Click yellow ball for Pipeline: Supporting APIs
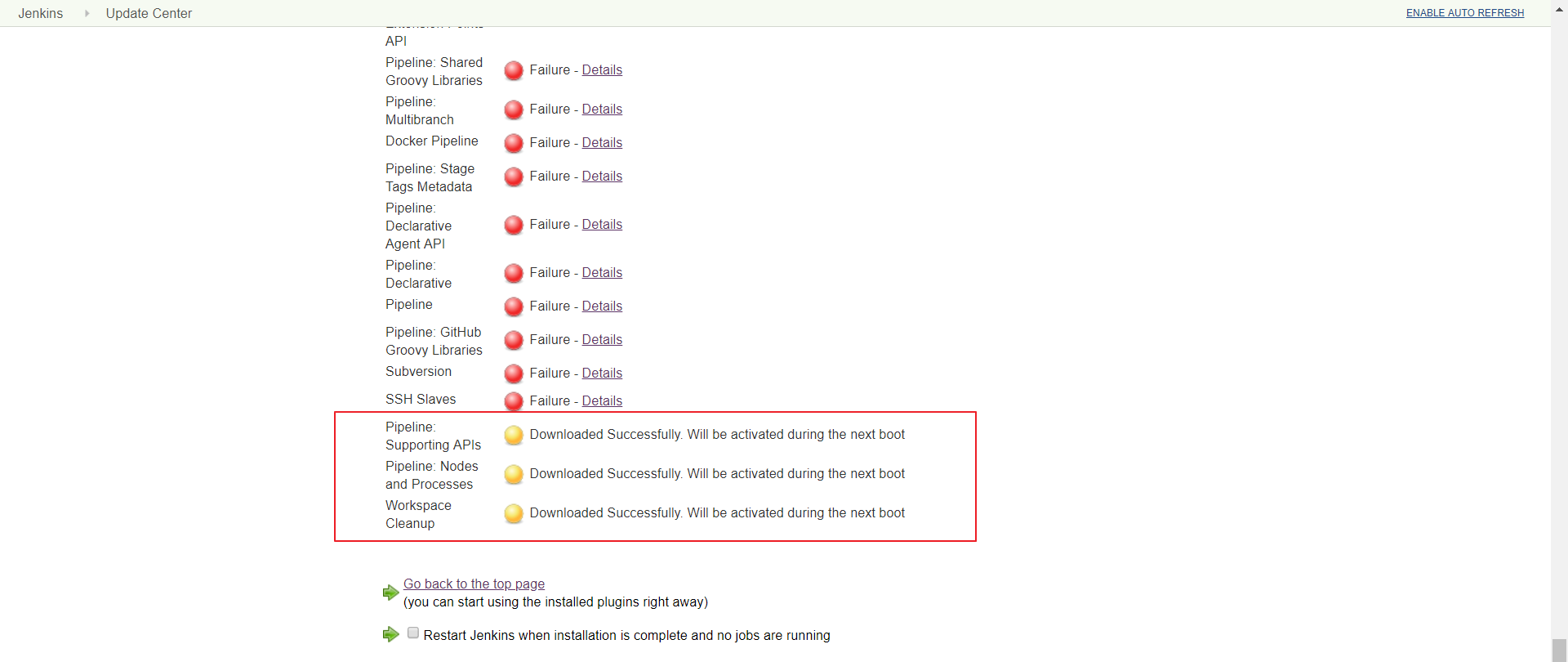1568x662 pixels. point(514,435)
